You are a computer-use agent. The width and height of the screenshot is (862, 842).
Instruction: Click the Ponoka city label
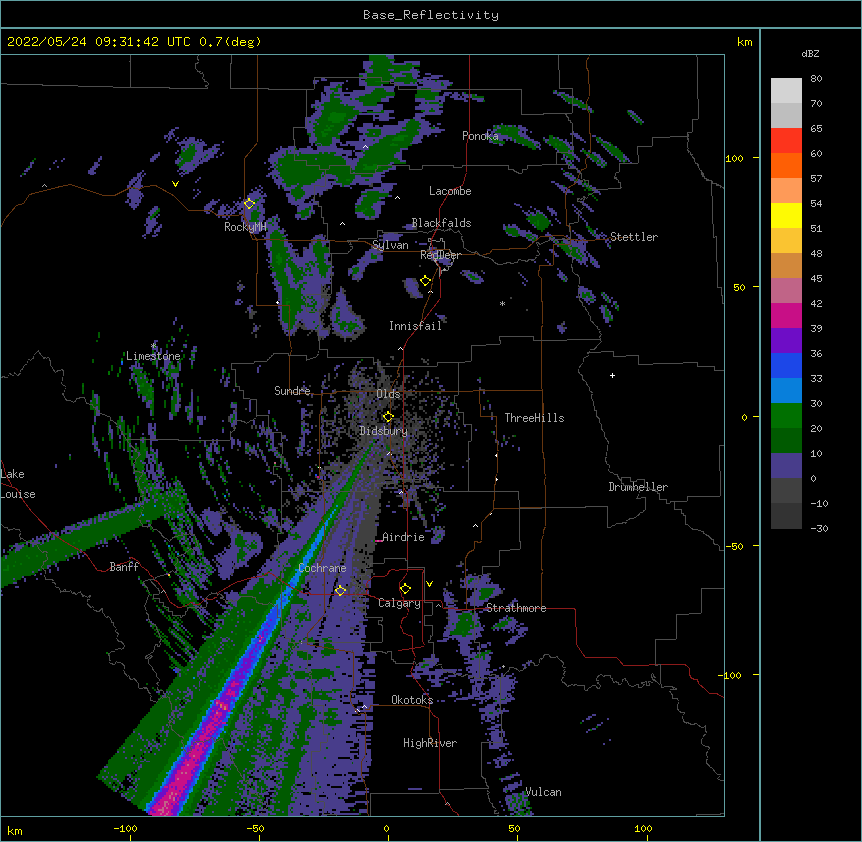pos(480,136)
